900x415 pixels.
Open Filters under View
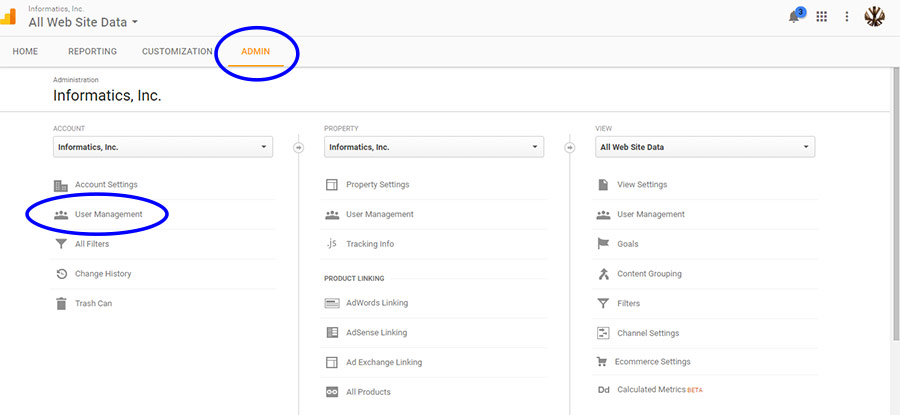point(628,303)
